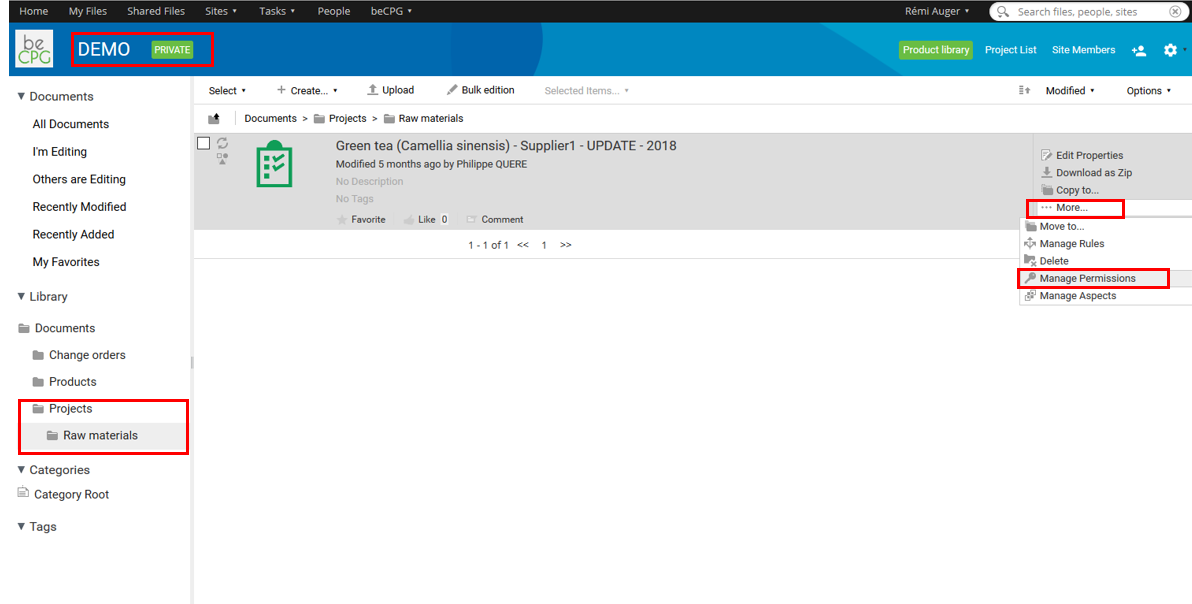Open the Project List tab
The width and height of the screenshot is (1192, 604).
point(1010,49)
